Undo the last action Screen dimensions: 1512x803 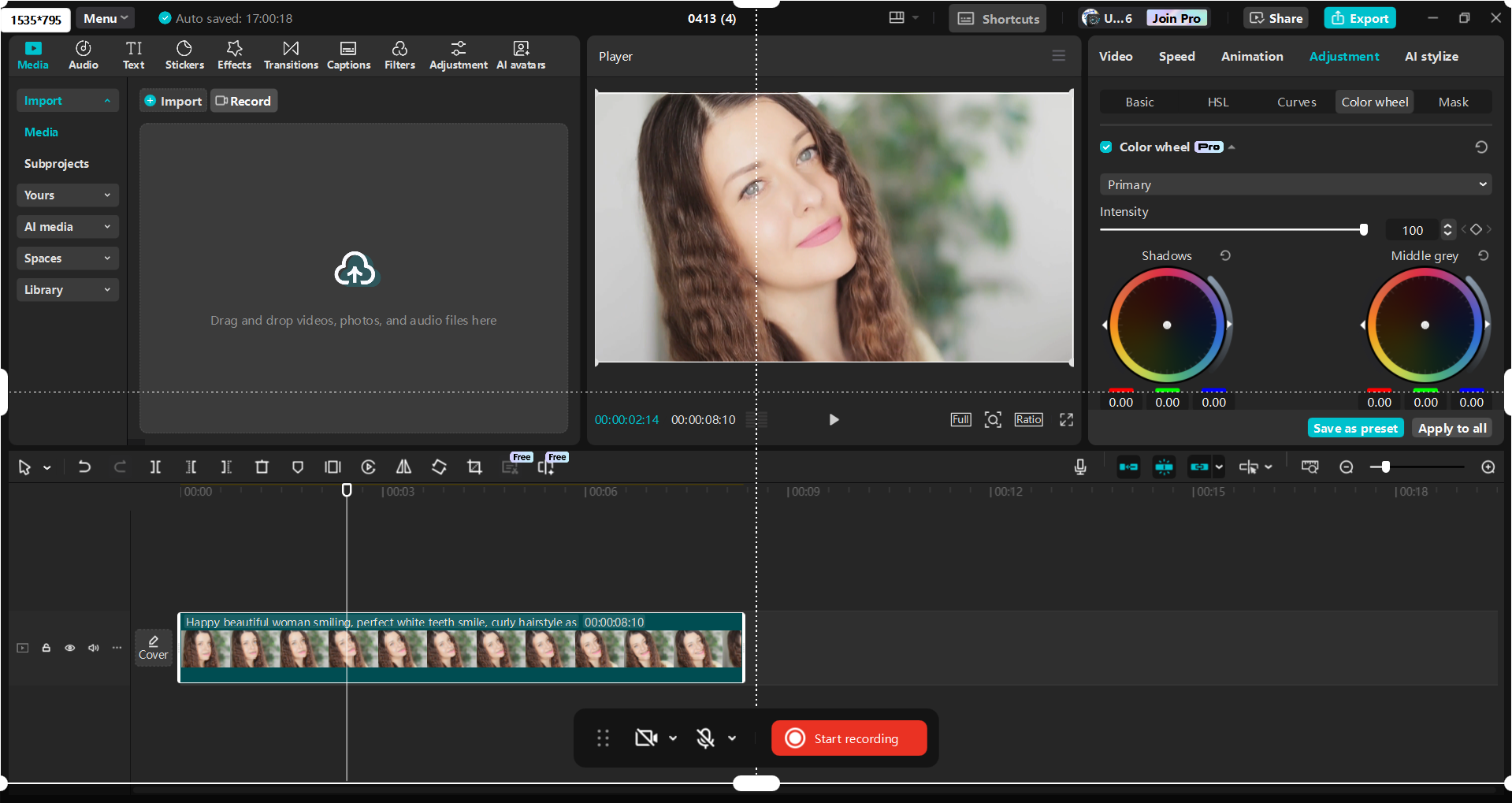84,467
